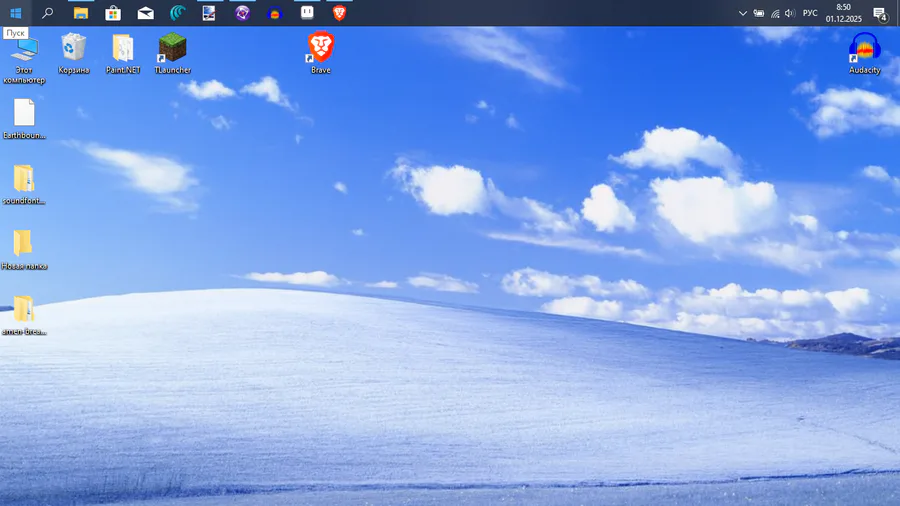Image resolution: width=900 pixels, height=506 pixels.
Task: Open the Mail app on taskbar
Action: pyautogui.click(x=145, y=13)
